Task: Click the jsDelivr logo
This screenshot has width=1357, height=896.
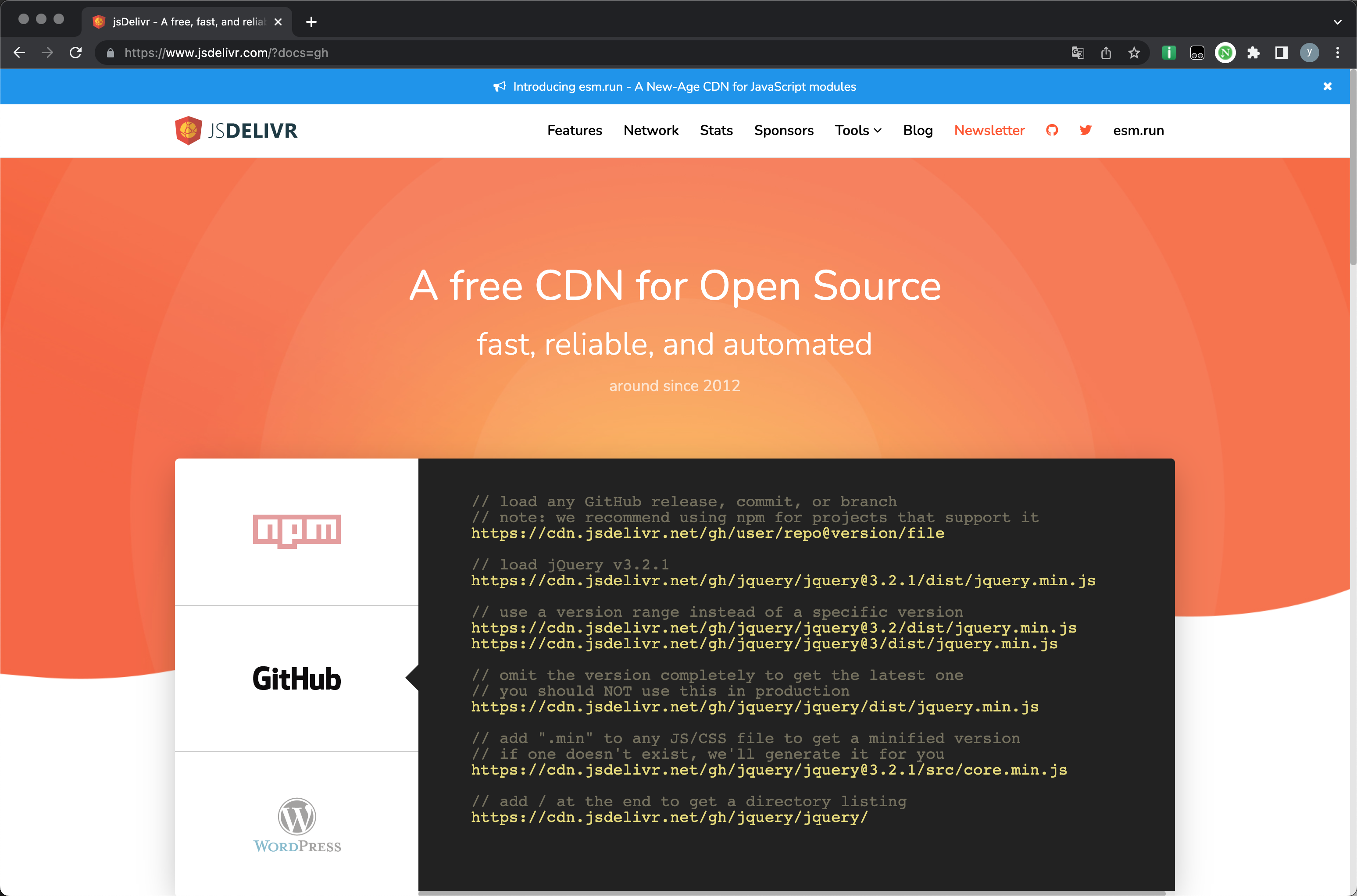Action: tap(236, 130)
